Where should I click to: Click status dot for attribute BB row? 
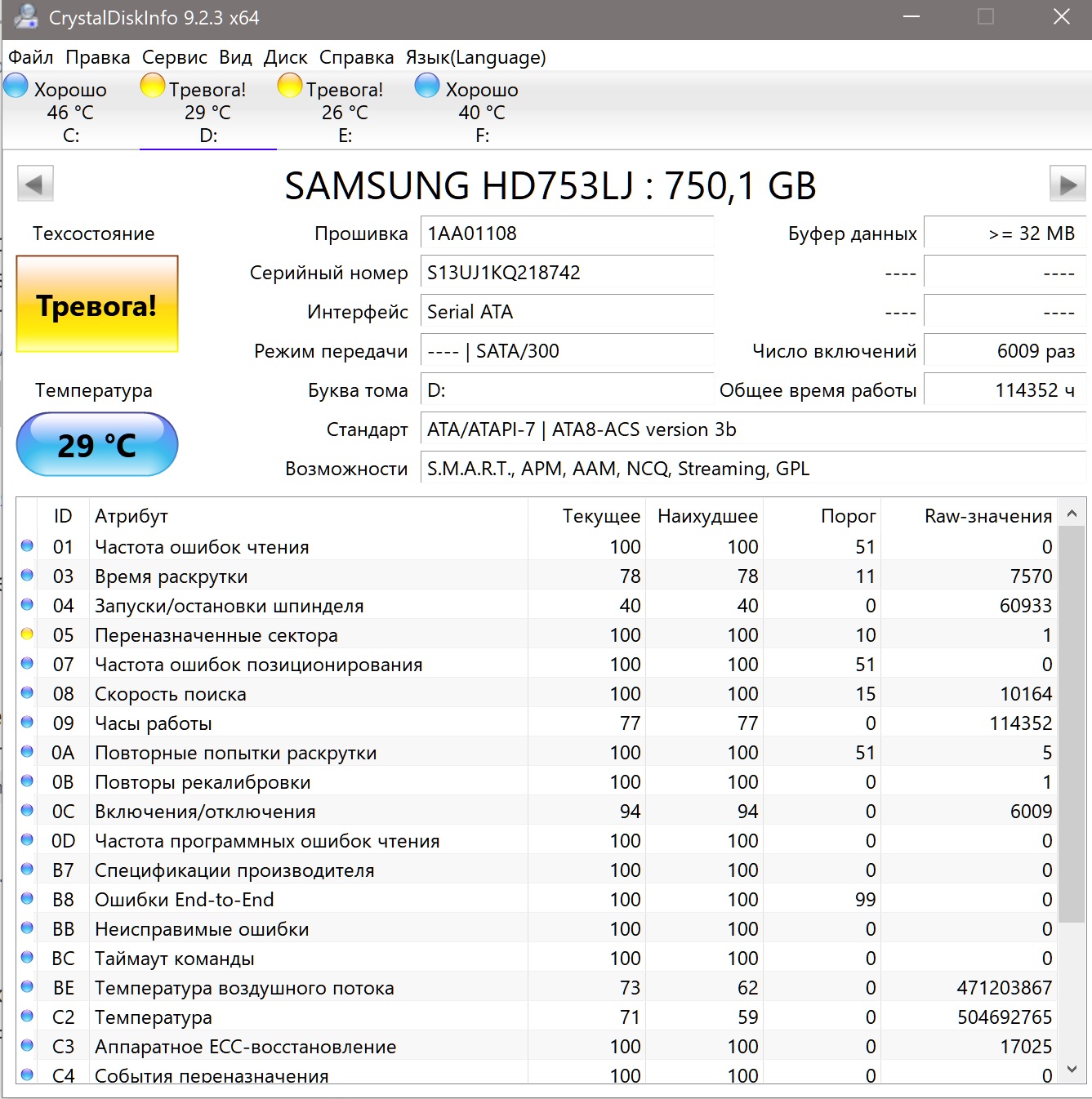(27, 928)
